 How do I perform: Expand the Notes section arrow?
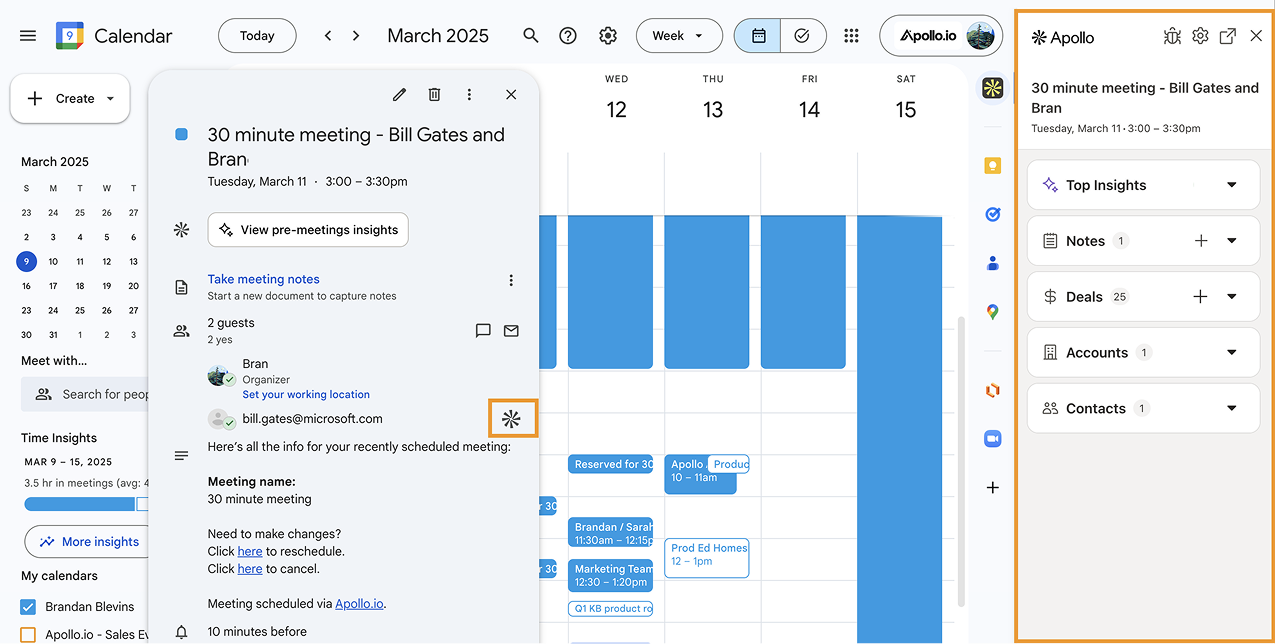(x=1232, y=241)
